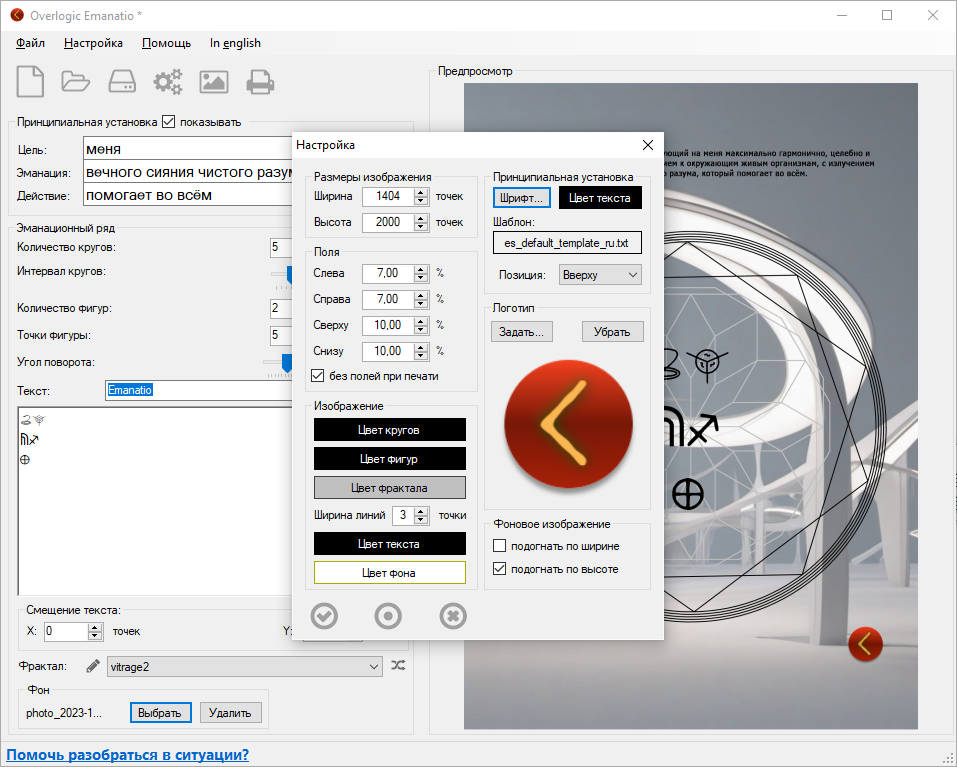
Task: Enable 'подогнать по ширине' checkbox
Action: (x=500, y=546)
